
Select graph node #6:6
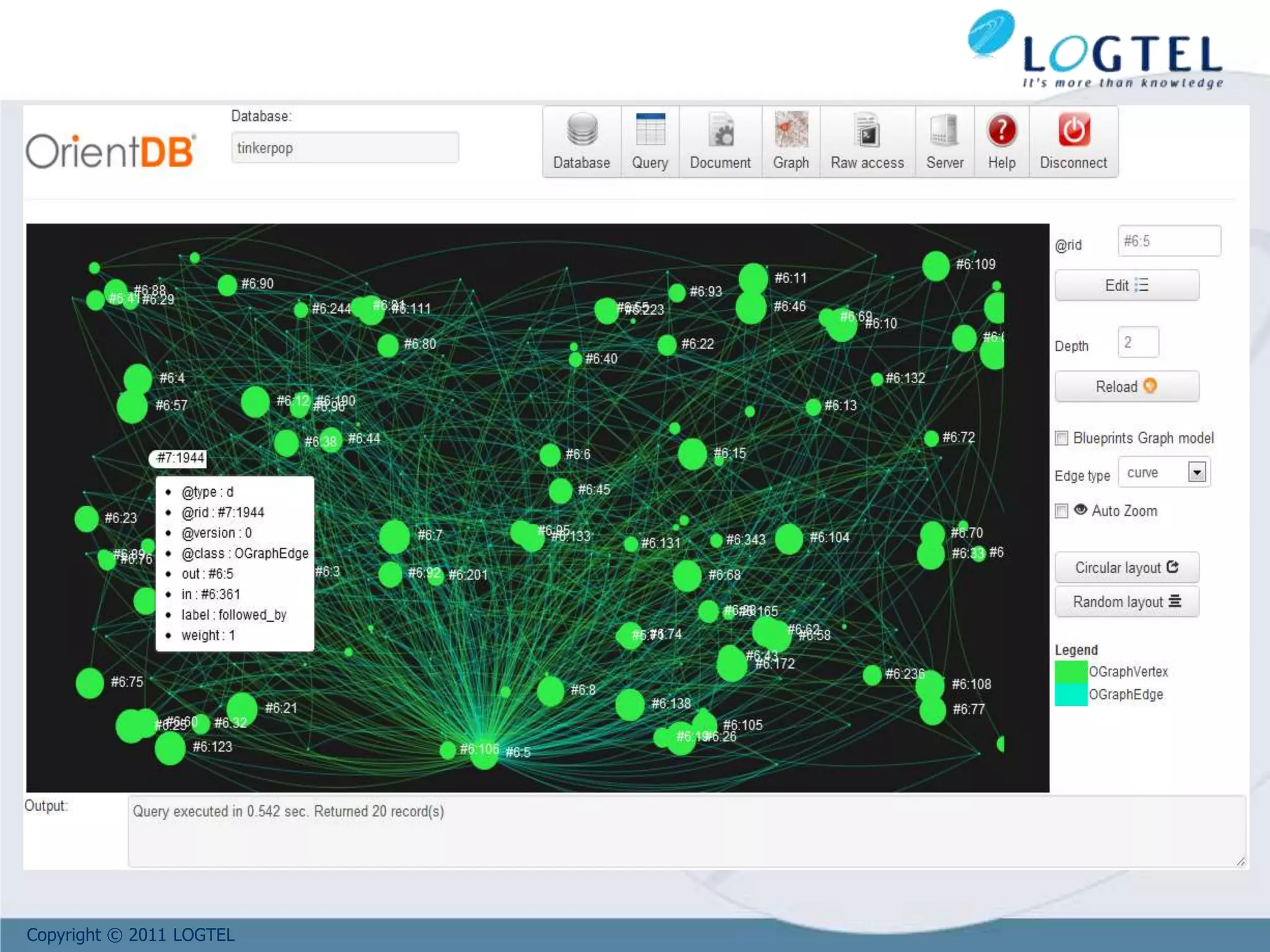[549, 455]
